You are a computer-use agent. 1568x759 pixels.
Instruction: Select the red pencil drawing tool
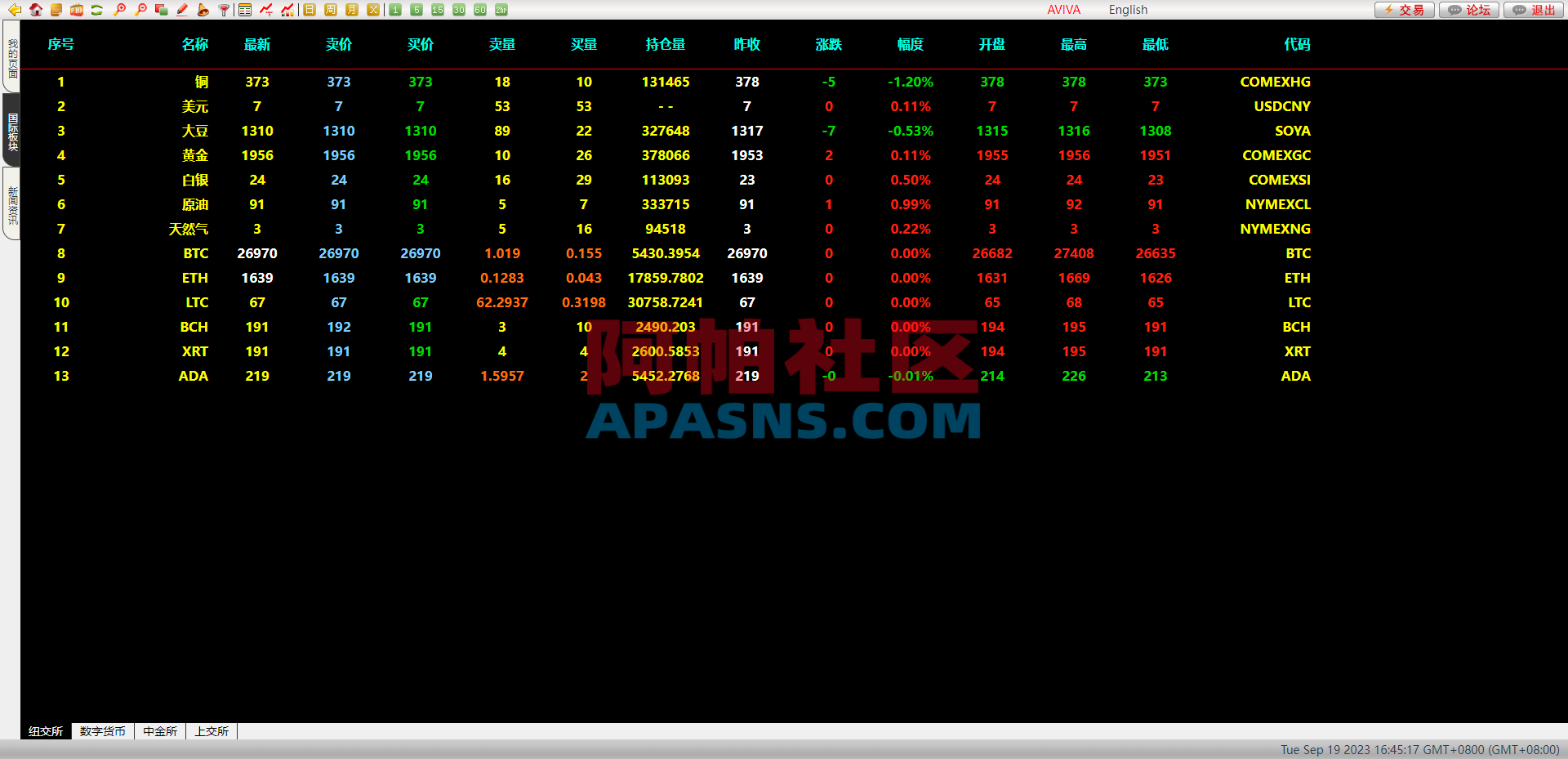182,10
